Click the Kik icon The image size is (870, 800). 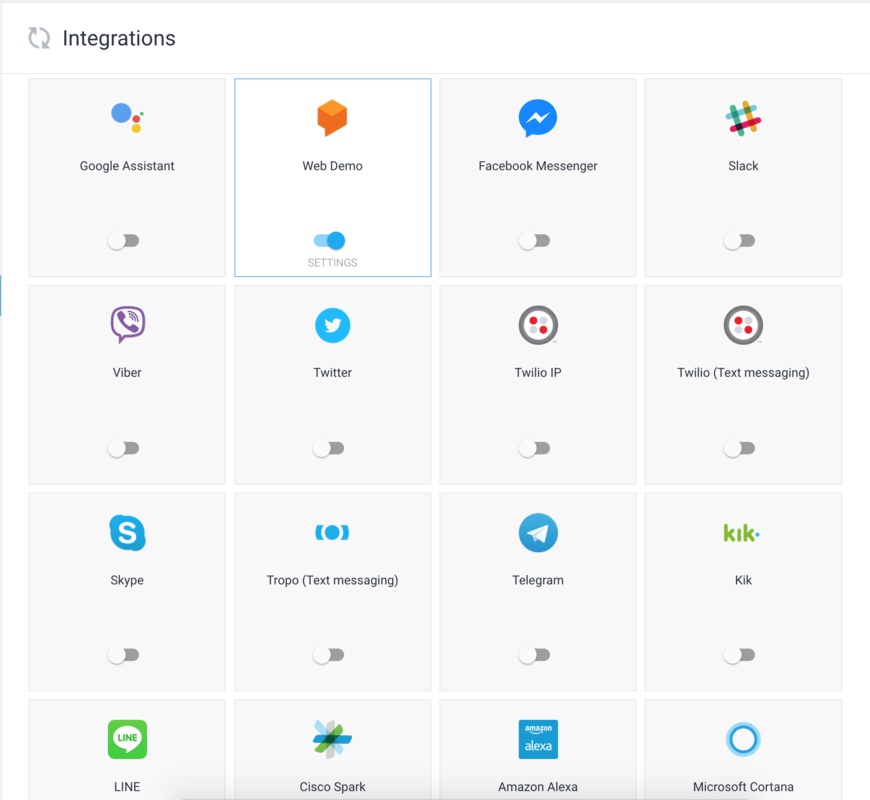pos(742,532)
